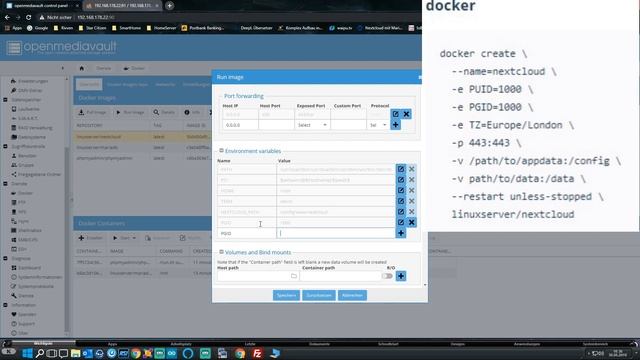
Task: Select RAID Verwaltung in the sidebar
Action: tap(31, 128)
